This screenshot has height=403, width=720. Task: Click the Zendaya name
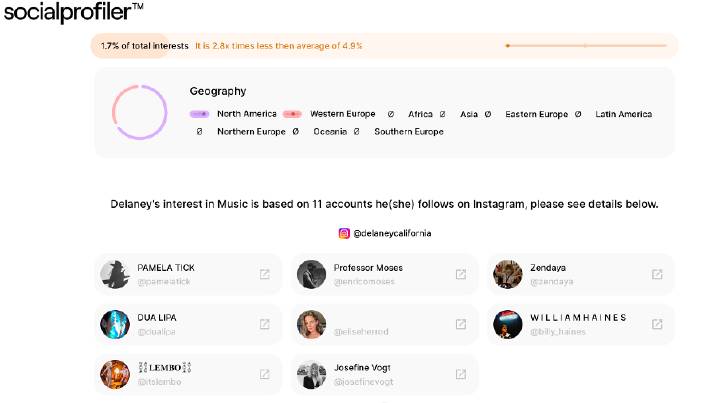(x=548, y=268)
